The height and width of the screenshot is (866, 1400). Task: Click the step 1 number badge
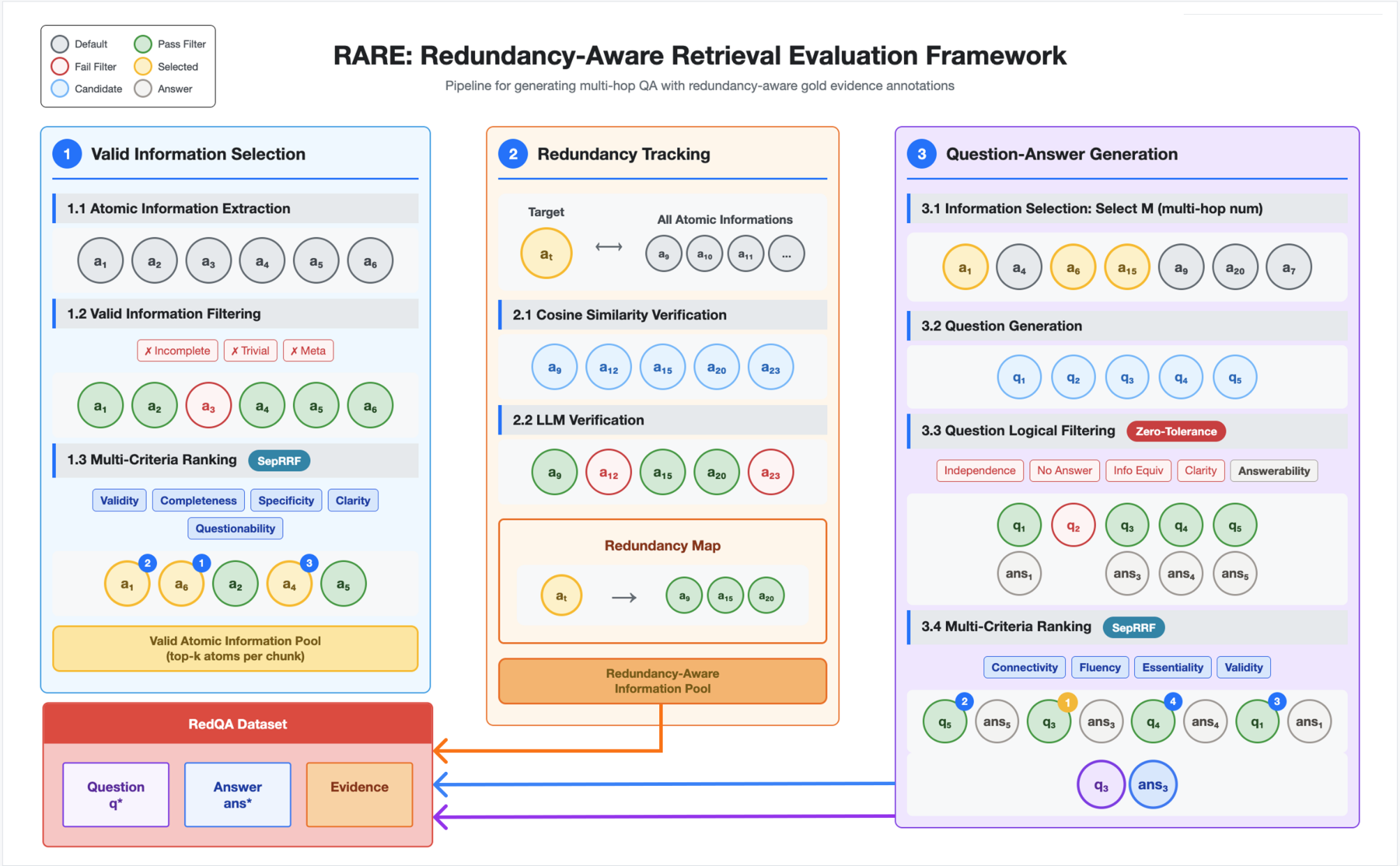pos(67,153)
